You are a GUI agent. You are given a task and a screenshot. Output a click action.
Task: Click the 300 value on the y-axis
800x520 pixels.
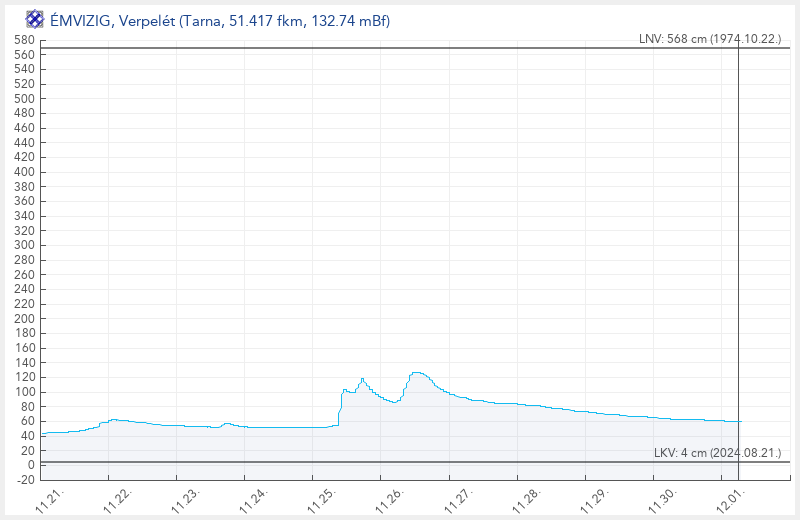click(x=24, y=245)
